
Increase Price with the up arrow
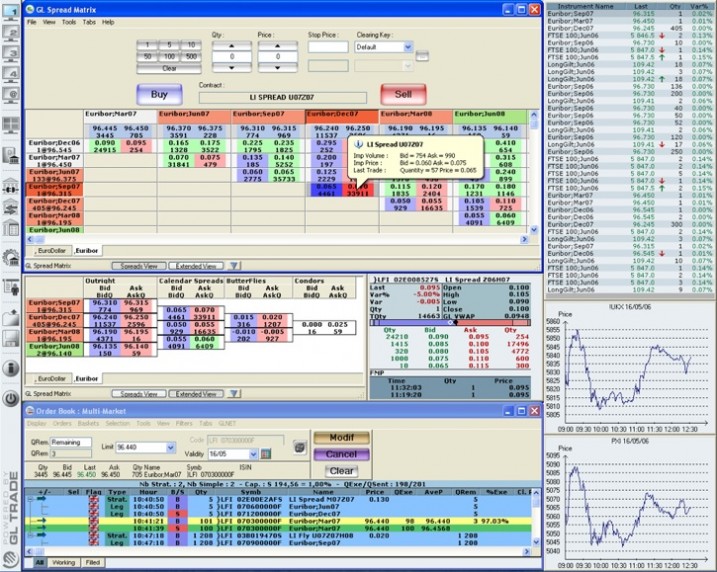point(278,46)
